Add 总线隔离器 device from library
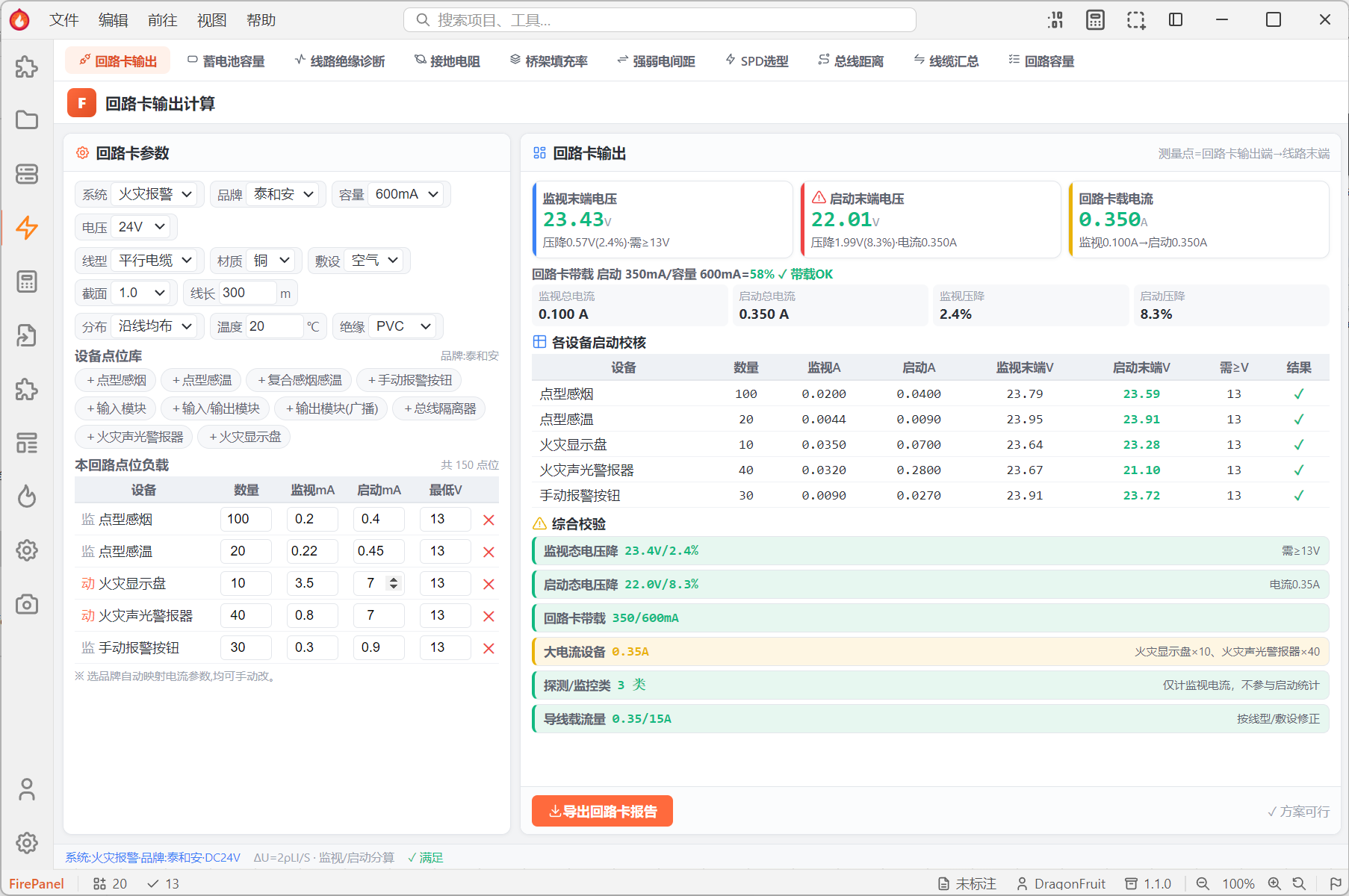This screenshot has width=1349, height=896. [439, 408]
